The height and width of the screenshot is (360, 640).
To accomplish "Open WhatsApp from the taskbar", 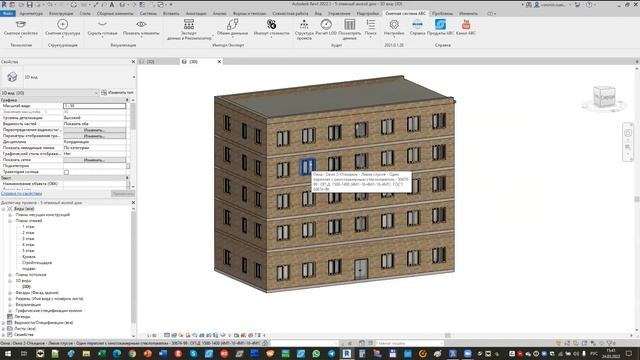I will coord(316,353).
